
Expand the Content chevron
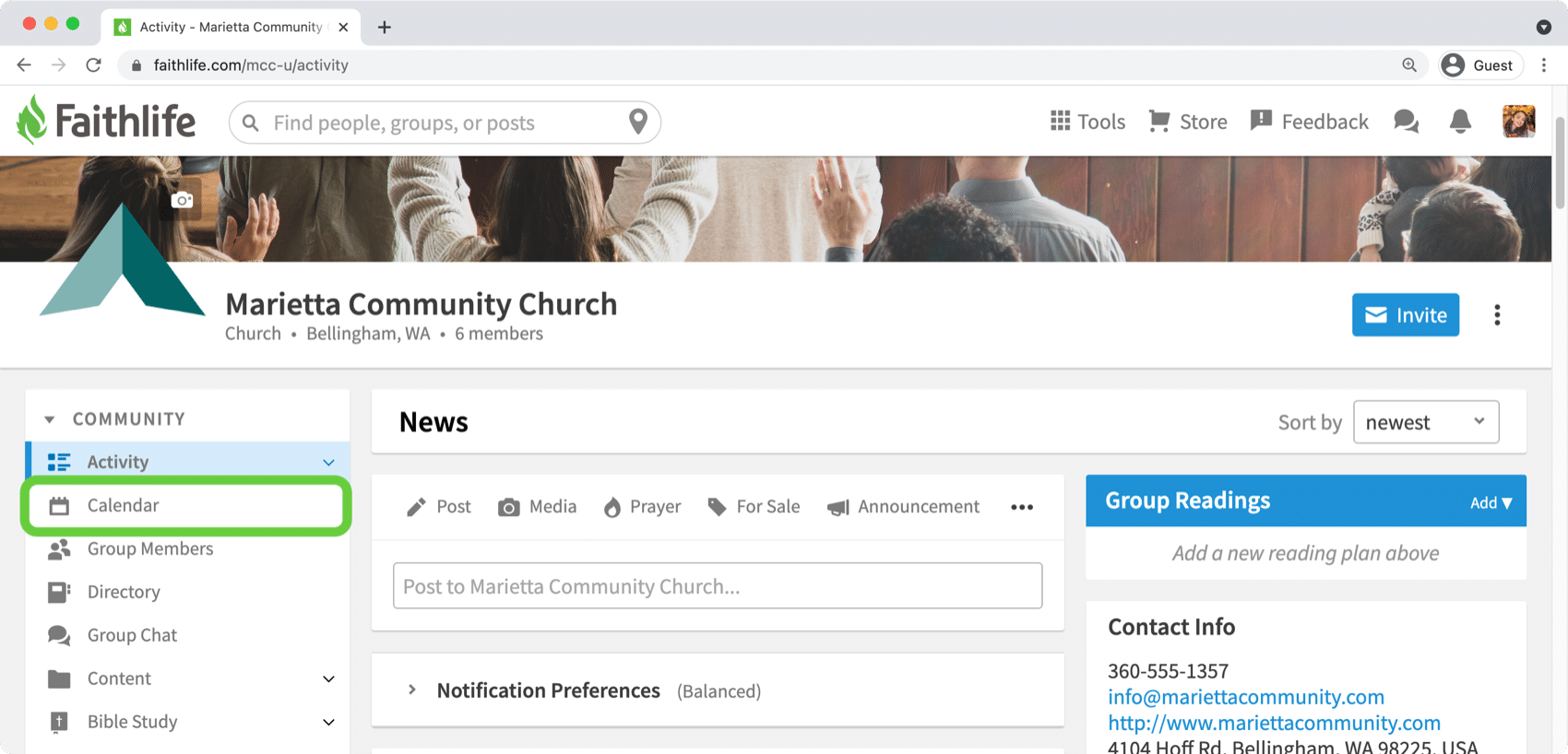click(x=328, y=678)
